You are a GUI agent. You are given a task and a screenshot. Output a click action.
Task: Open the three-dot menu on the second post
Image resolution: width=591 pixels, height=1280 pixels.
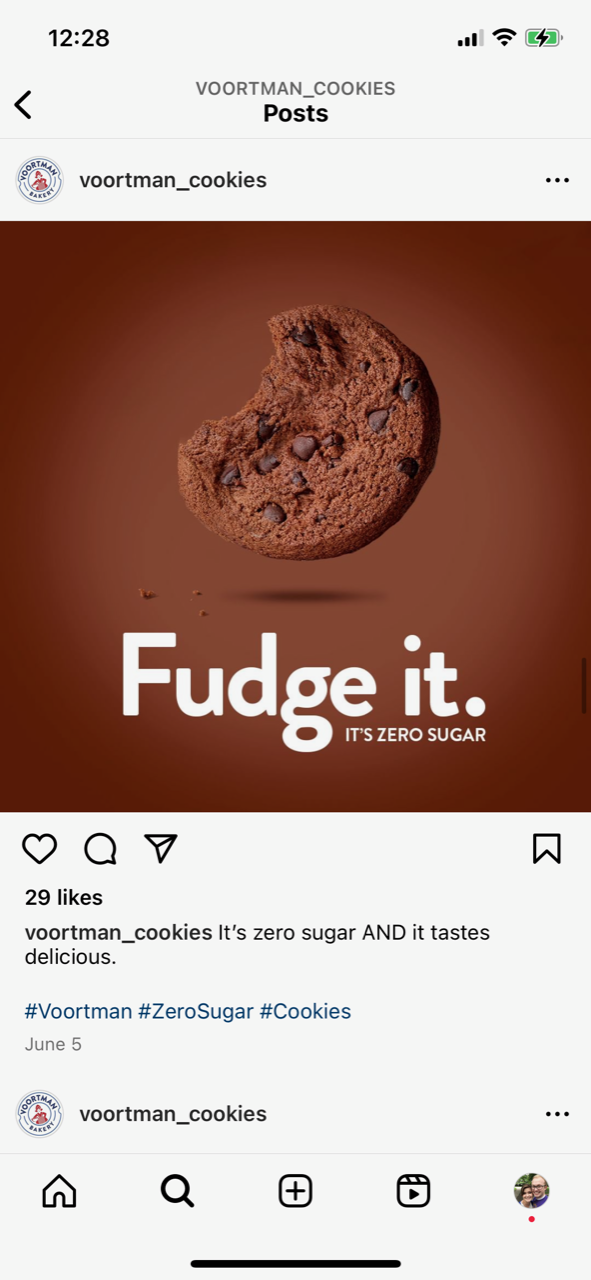coord(557,1114)
